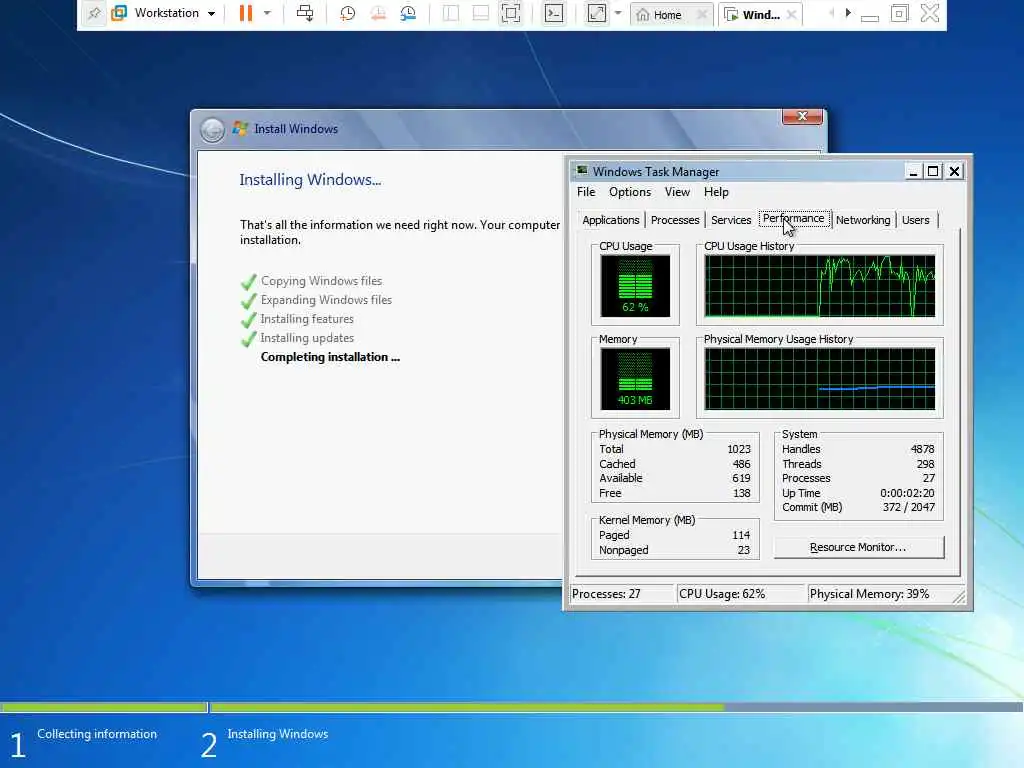Expand the stretch display options arrow
The height and width of the screenshot is (768, 1024).
[x=618, y=13]
